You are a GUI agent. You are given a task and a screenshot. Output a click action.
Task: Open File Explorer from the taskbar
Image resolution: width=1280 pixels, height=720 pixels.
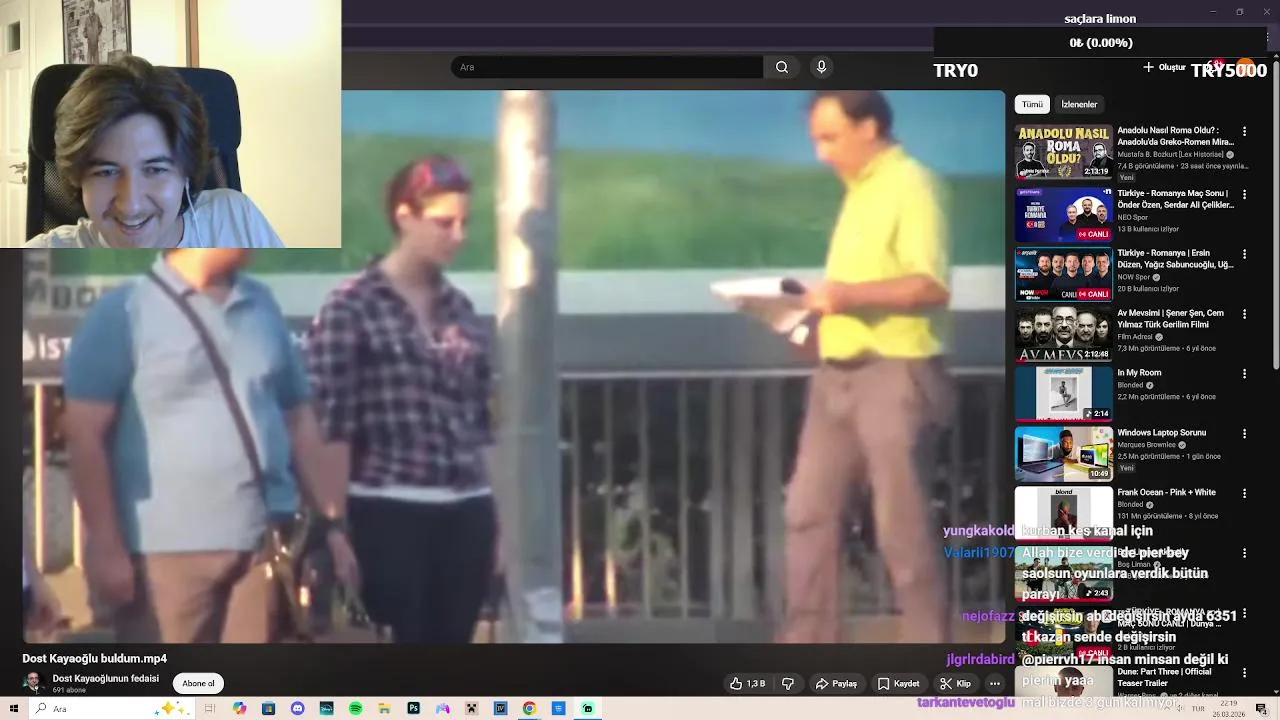(384, 709)
